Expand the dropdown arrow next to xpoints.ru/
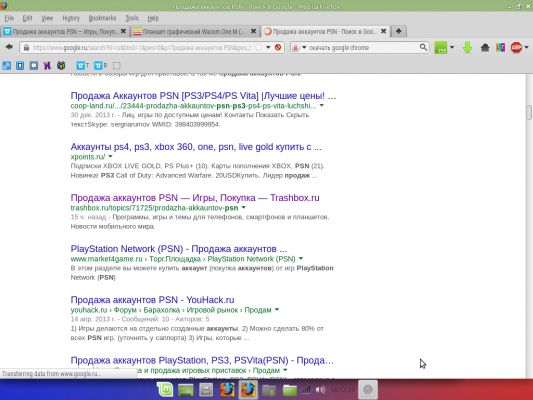The height and width of the screenshot is (400, 533). [x=110, y=156]
